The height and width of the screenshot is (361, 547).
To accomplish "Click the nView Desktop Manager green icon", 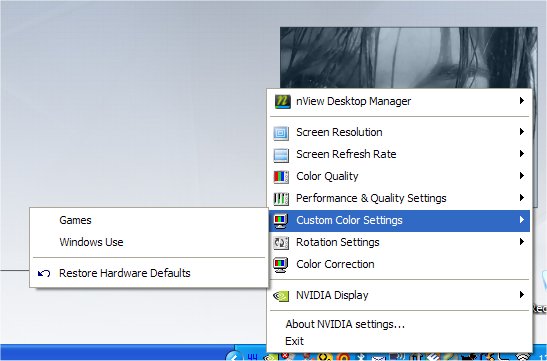I will pos(282,101).
